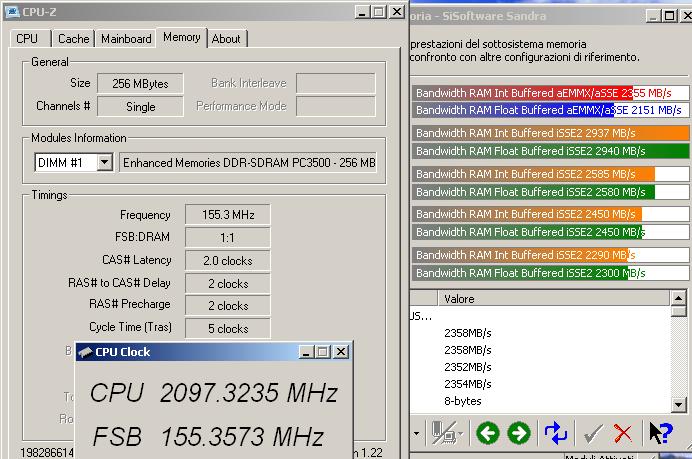Viewport: 692px width, 459px height.
Task: Select the Float Buffered iSSE2 2300 MB/s bar
Action: point(550,273)
